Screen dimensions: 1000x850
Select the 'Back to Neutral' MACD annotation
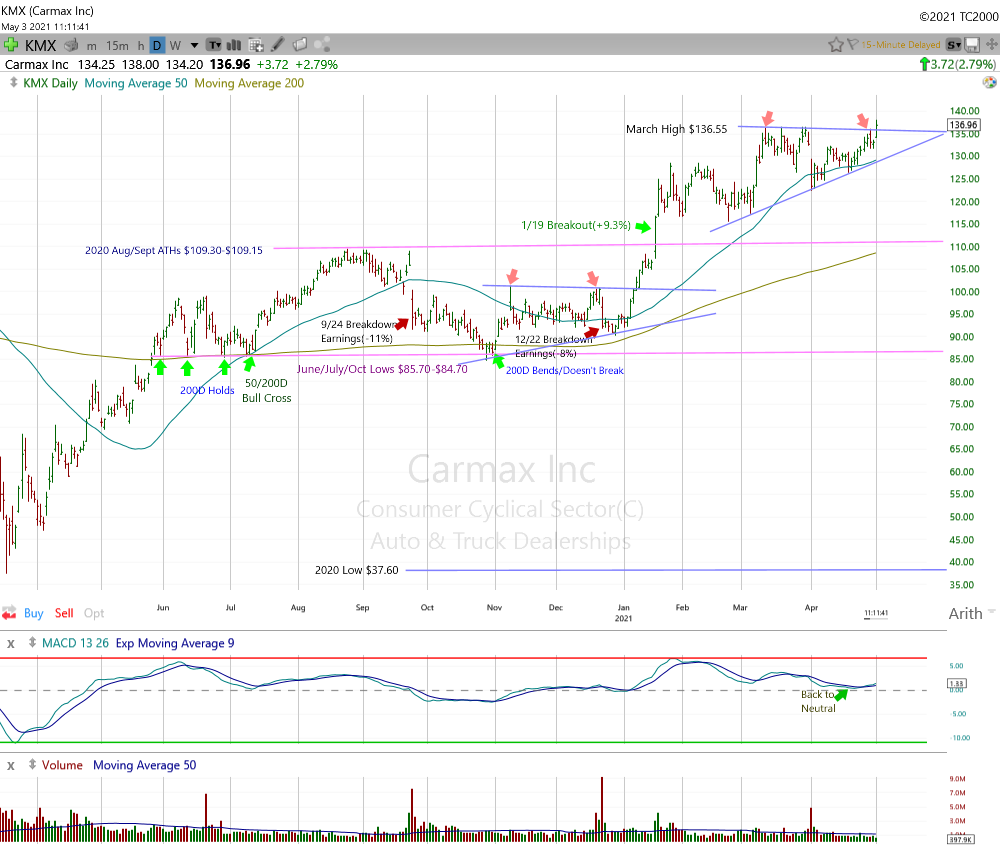point(818,701)
